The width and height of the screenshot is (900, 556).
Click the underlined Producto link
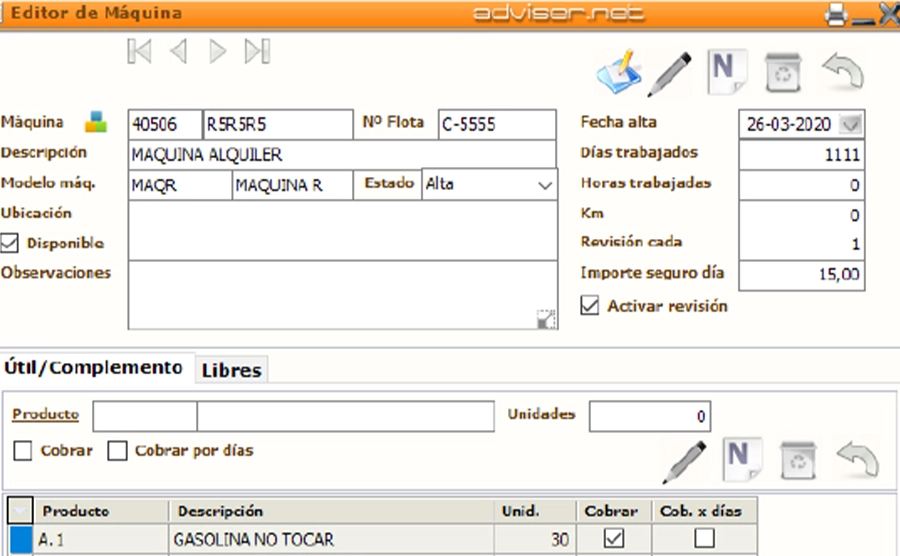45,414
